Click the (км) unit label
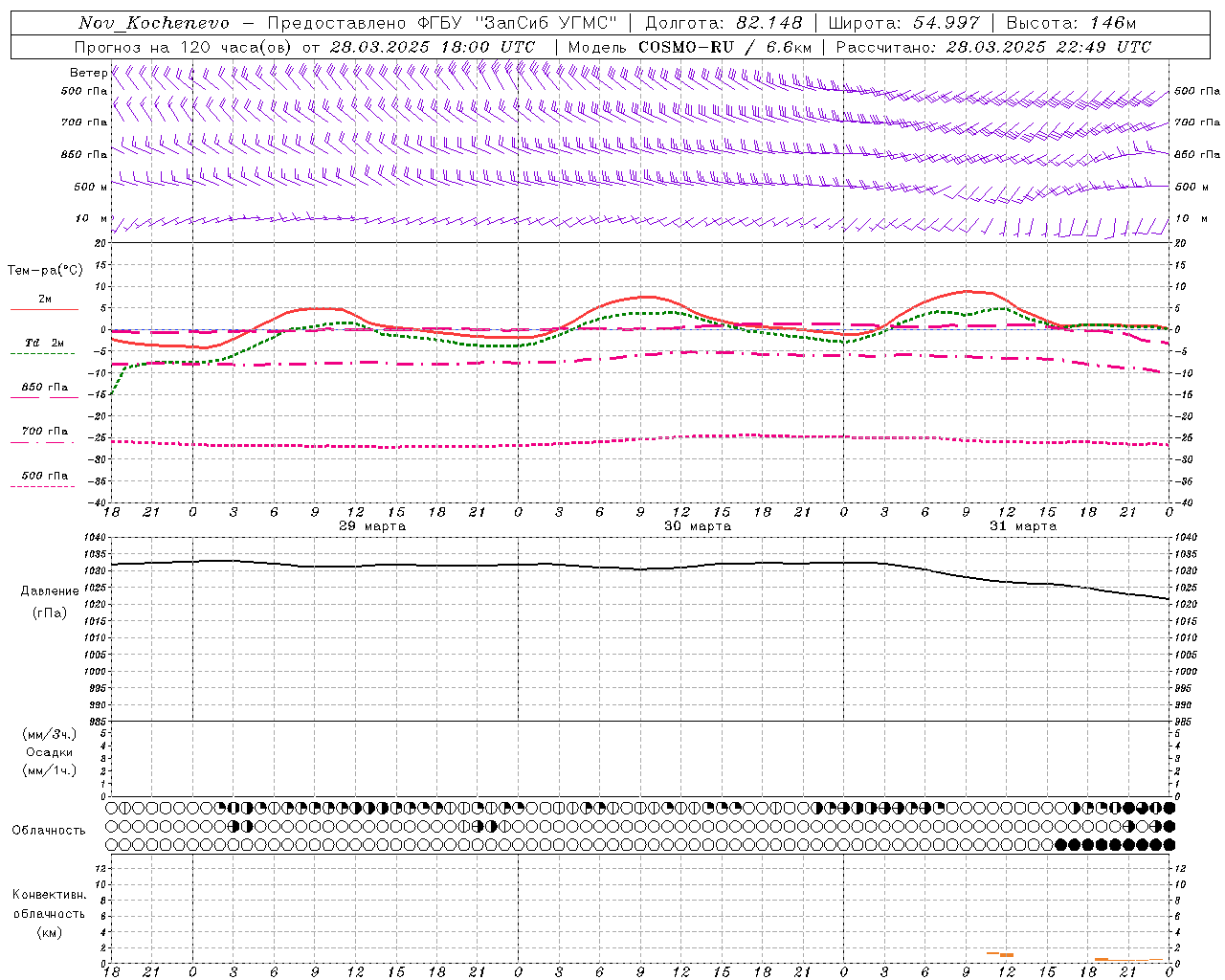Viewport: 1225px width, 980px height. pos(50,932)
